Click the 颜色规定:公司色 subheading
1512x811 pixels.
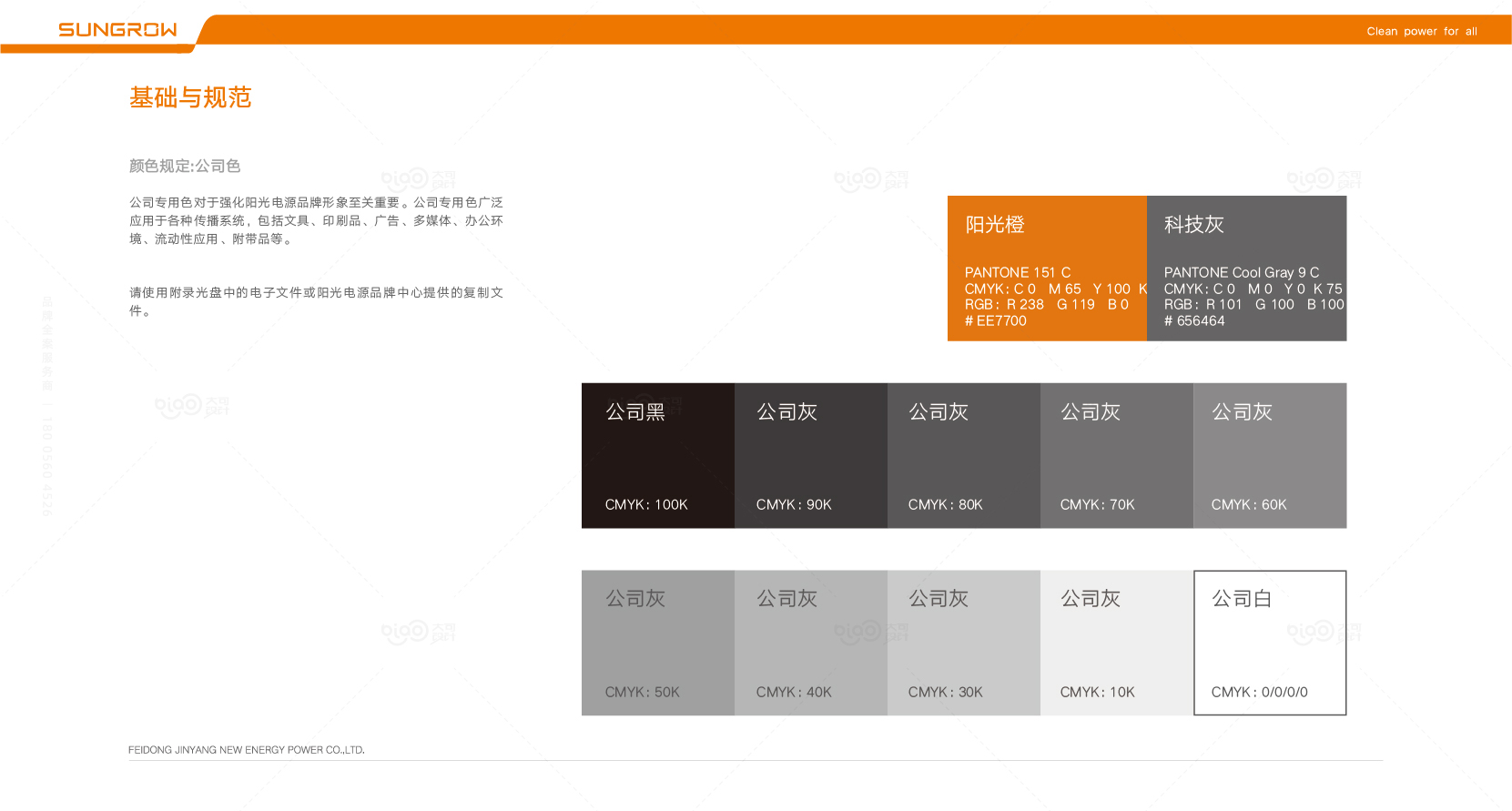pyautogui.click(x=185, y=166)
